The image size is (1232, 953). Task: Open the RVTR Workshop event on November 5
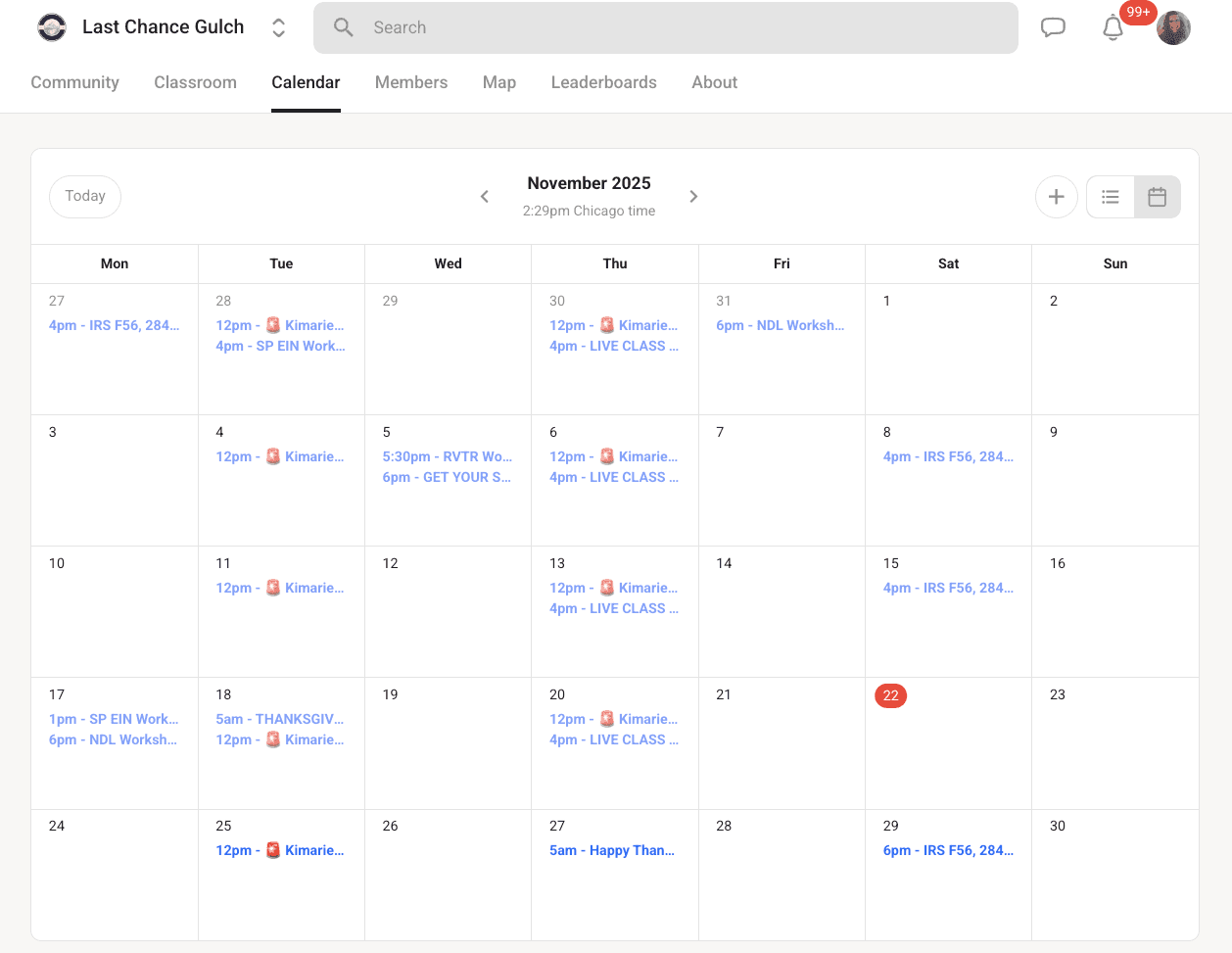click(448, 456)
